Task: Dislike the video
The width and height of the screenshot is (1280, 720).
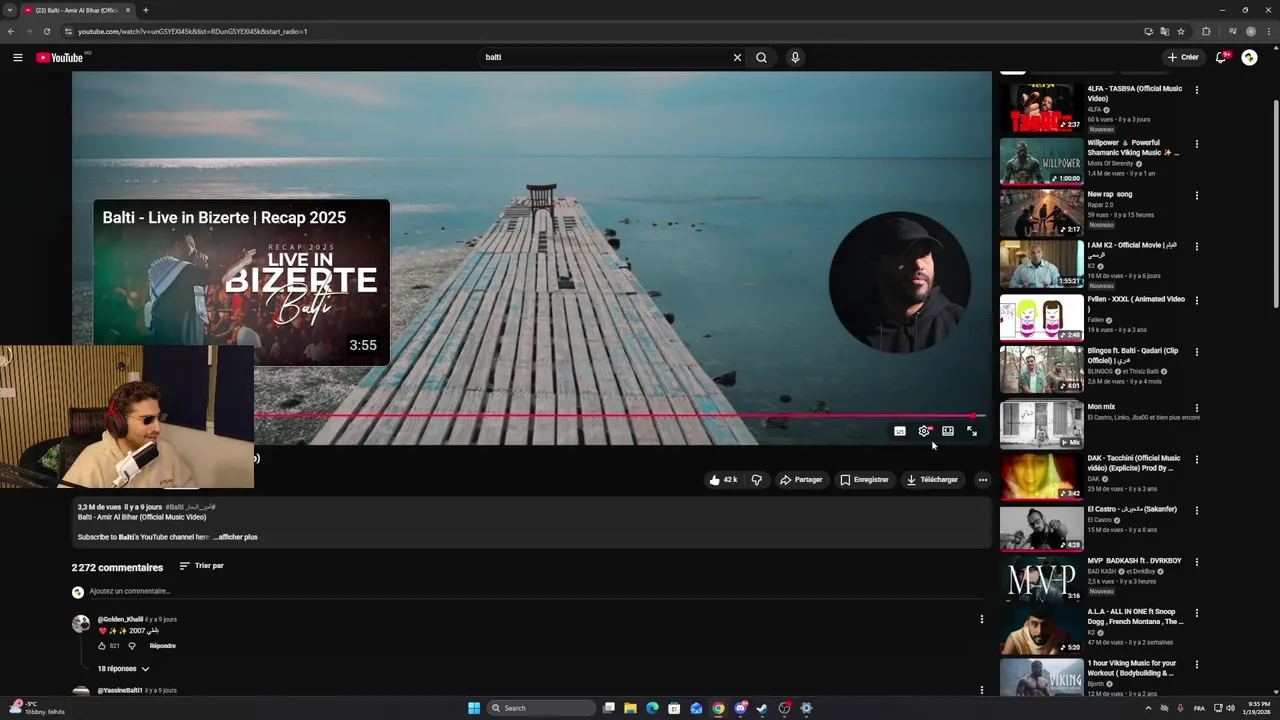Action: pyautogui.click(x=757, y=480)
